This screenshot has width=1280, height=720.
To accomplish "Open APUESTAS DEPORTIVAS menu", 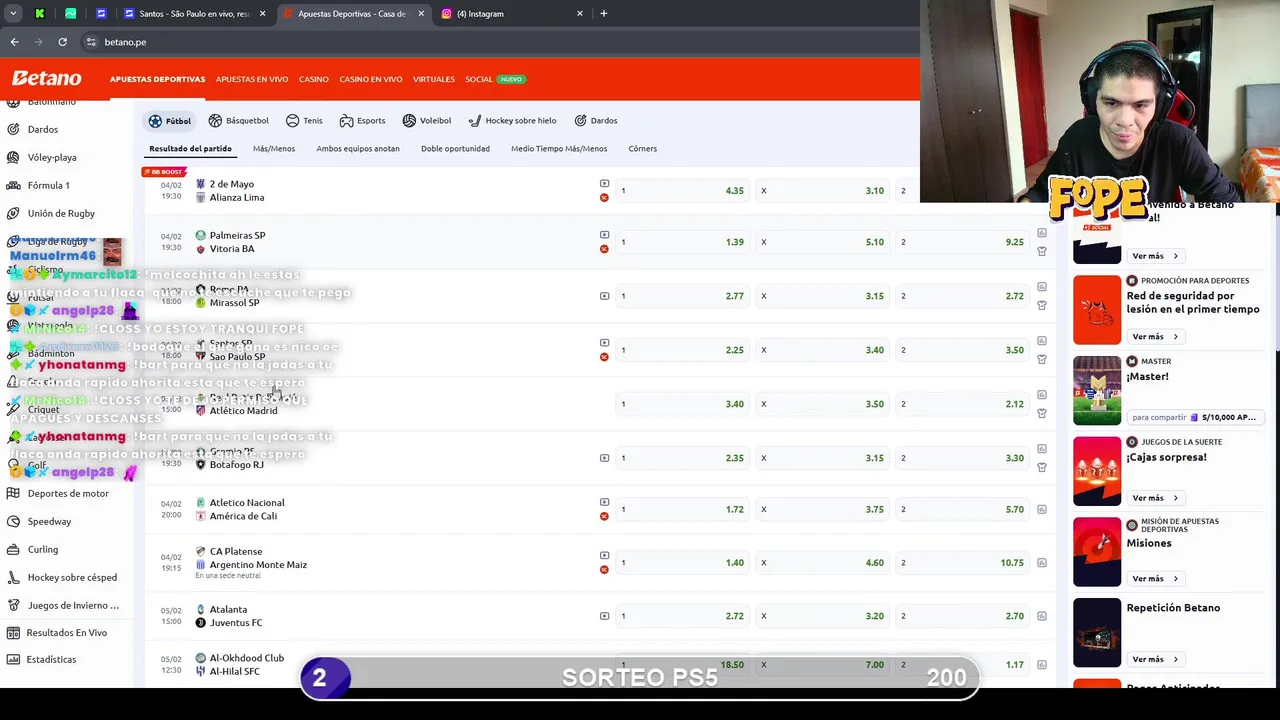I will point(157,79).
